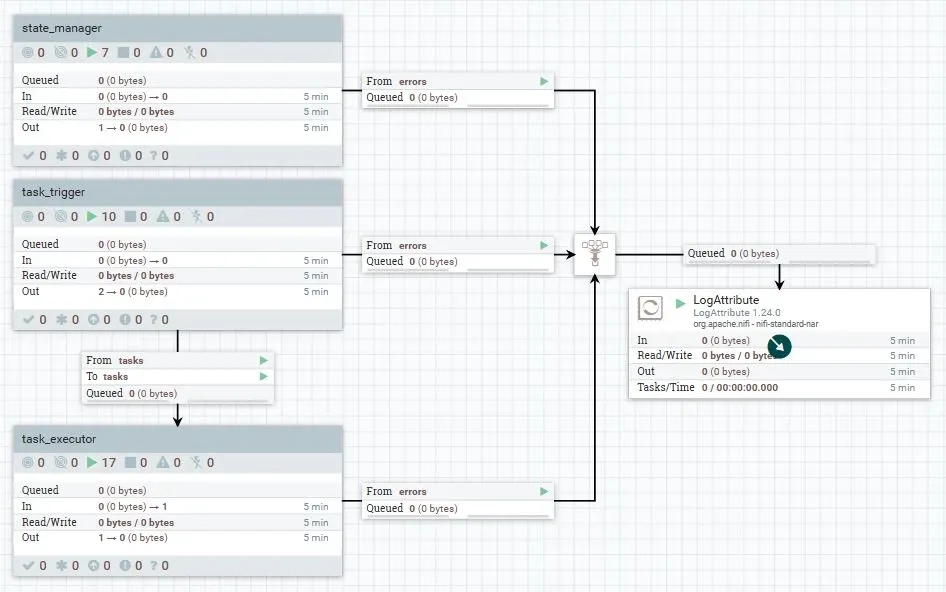Click the transmitting ports icon in state_manager
Image resolution: width=946 pixels, height=592 pixels.
(x=27, y=53)
